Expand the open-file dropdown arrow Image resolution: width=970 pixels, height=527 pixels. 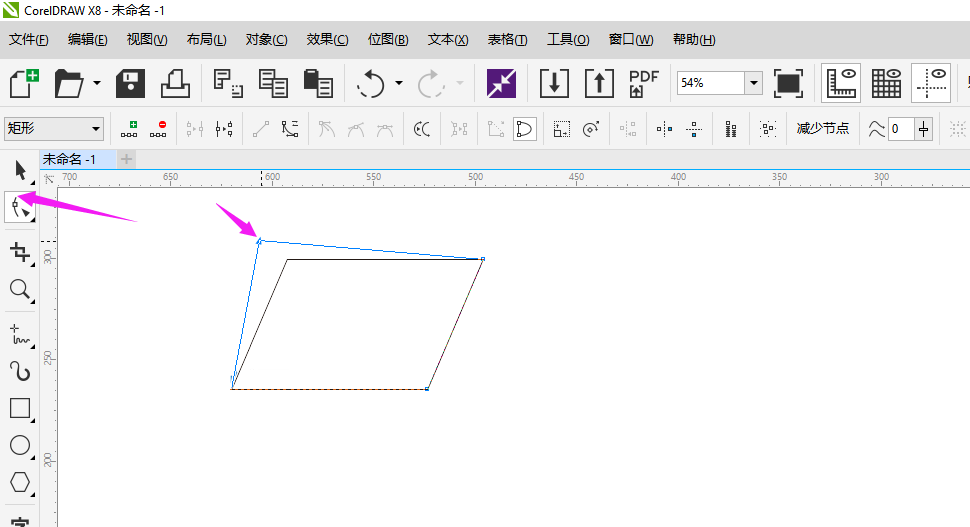click(97, 83)
